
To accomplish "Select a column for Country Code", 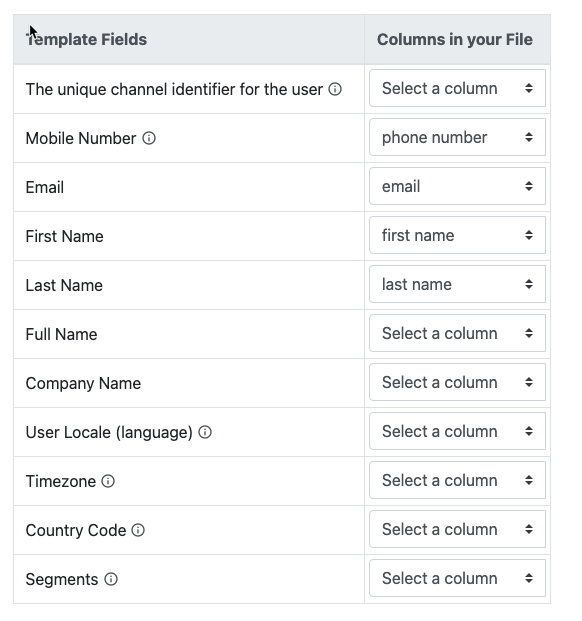I will pyautogui.click(x=457, y=529).
